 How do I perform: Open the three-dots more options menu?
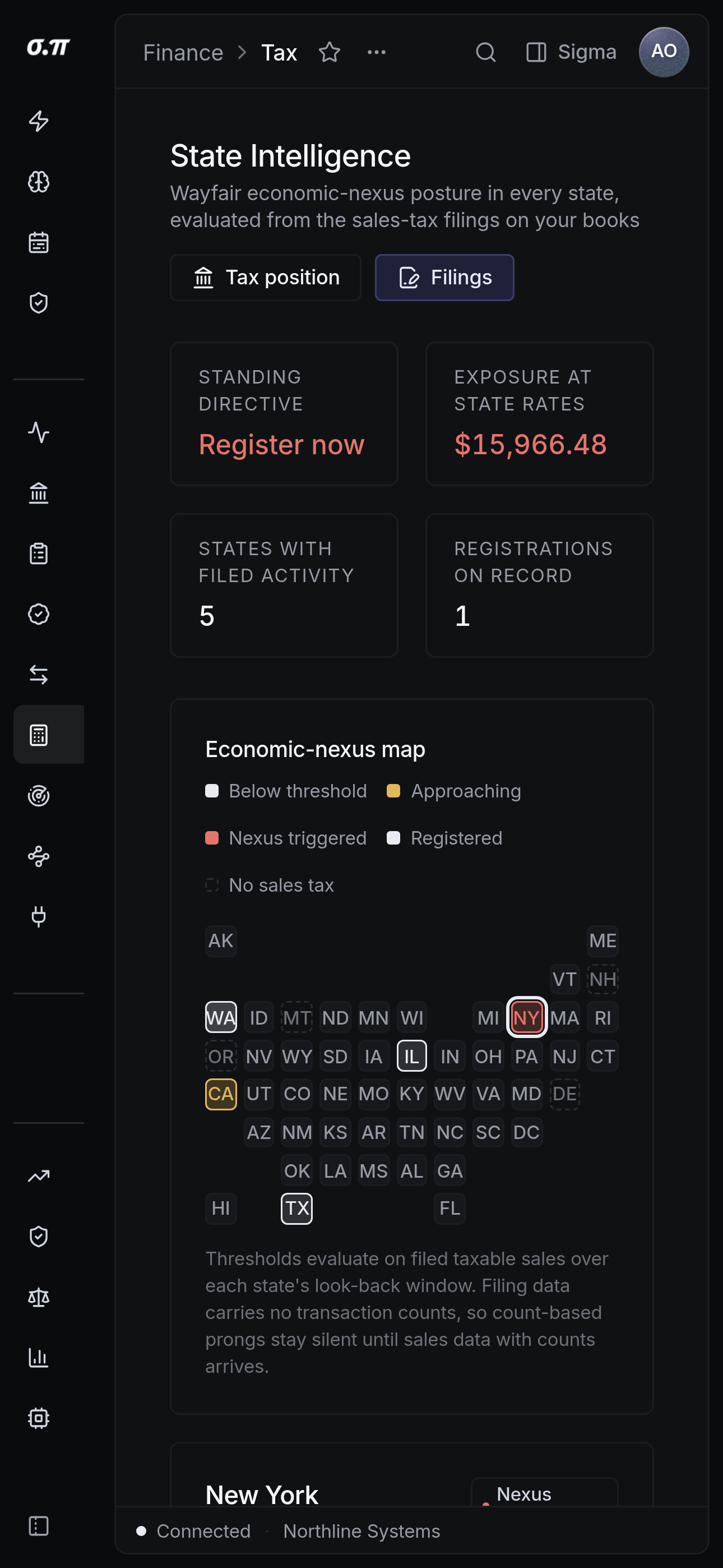376,52
